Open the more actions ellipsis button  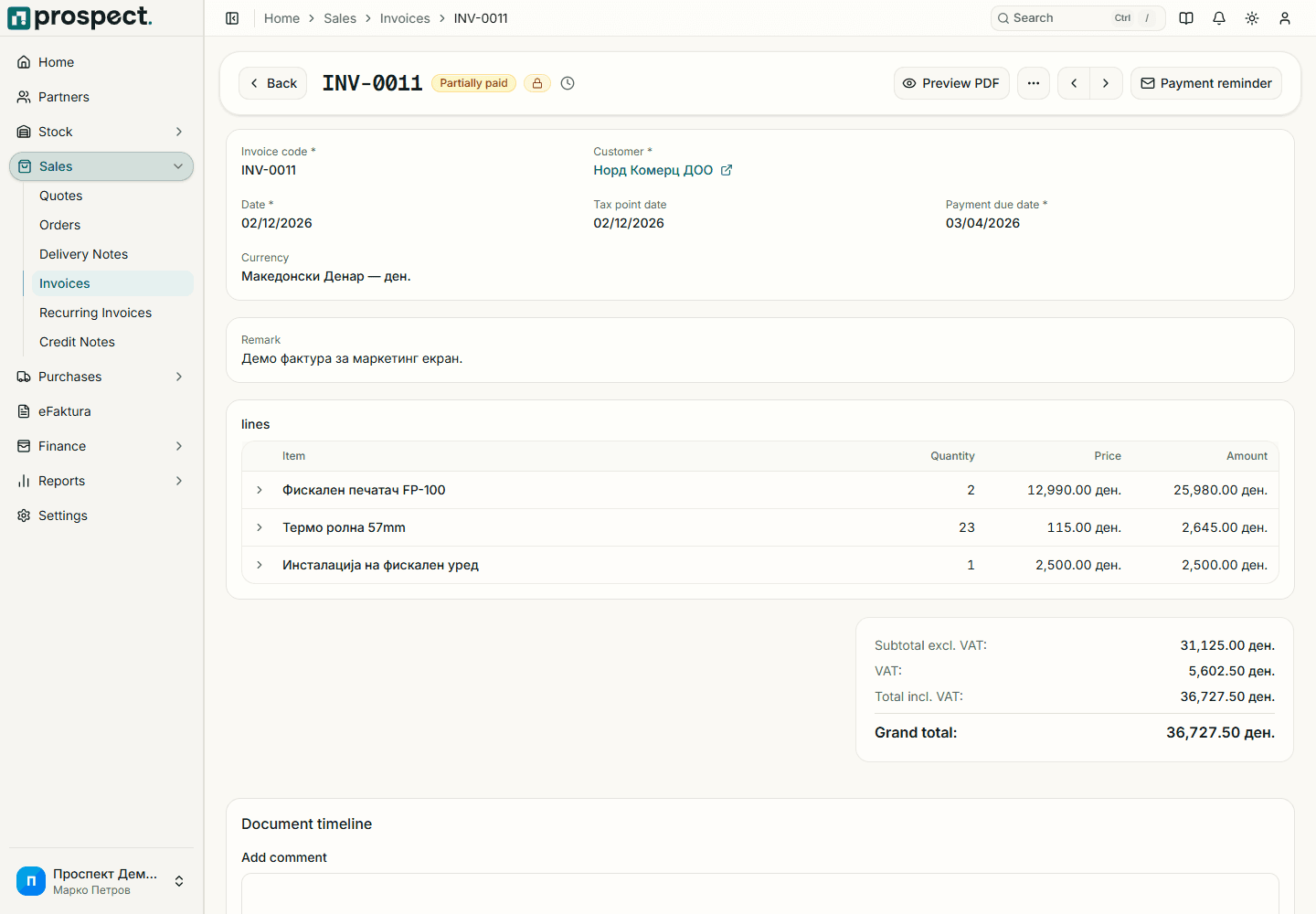point(1034,83)
